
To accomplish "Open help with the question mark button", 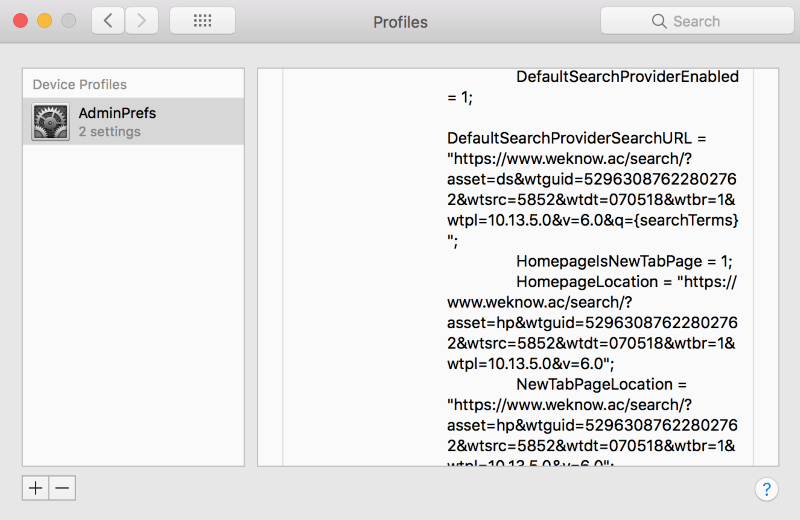I will point(766,489).
